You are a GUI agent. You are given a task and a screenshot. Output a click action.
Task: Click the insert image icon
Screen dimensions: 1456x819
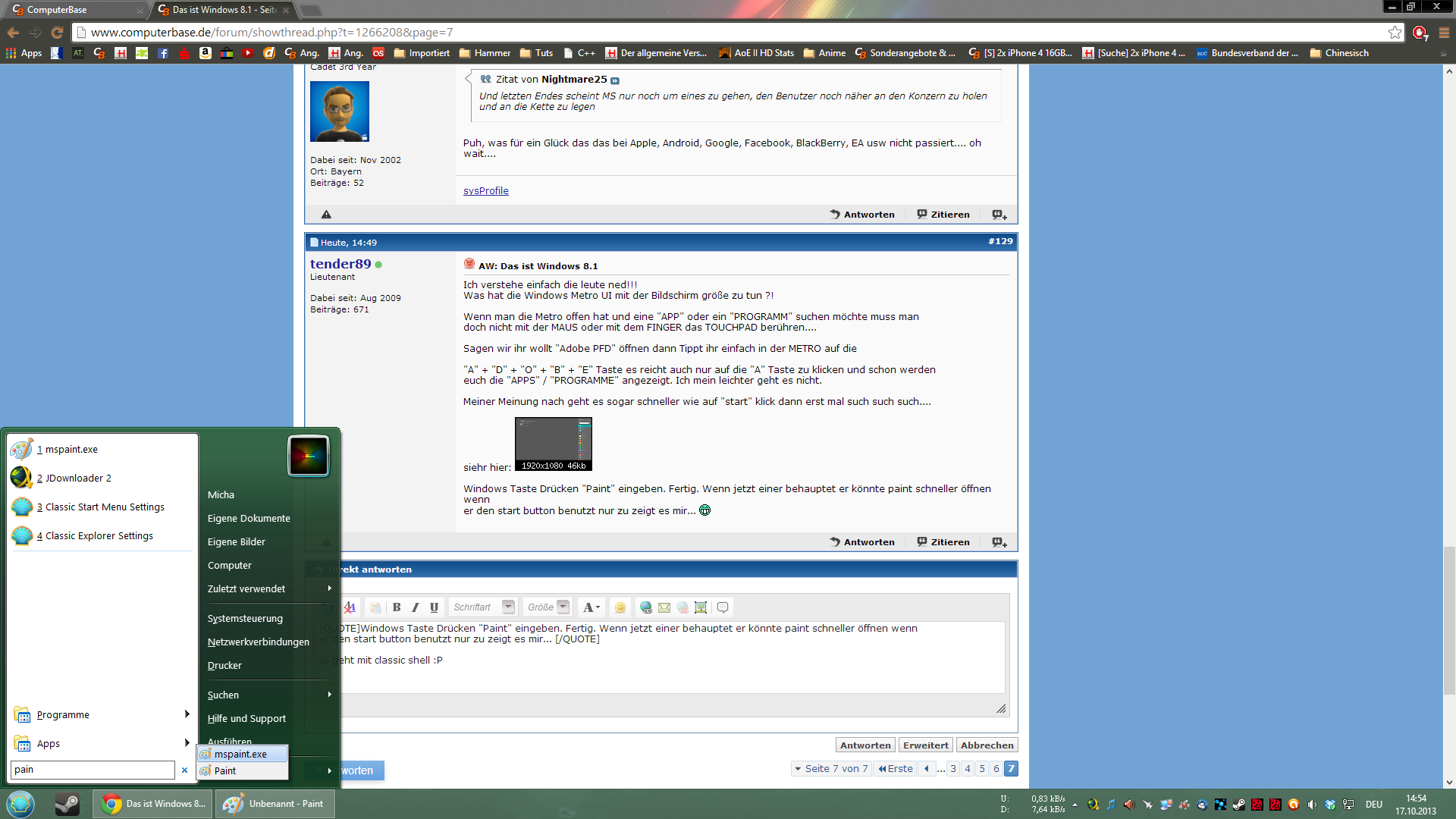(x=701, y=607)
